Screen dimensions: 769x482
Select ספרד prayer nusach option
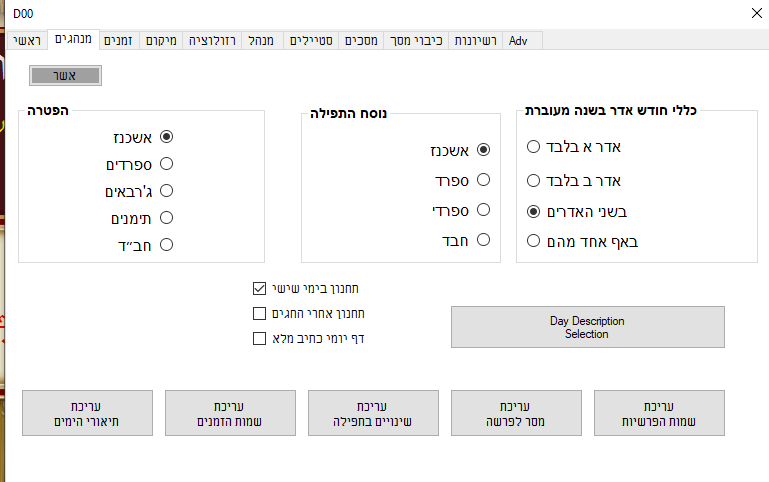[x=483, y=180]
